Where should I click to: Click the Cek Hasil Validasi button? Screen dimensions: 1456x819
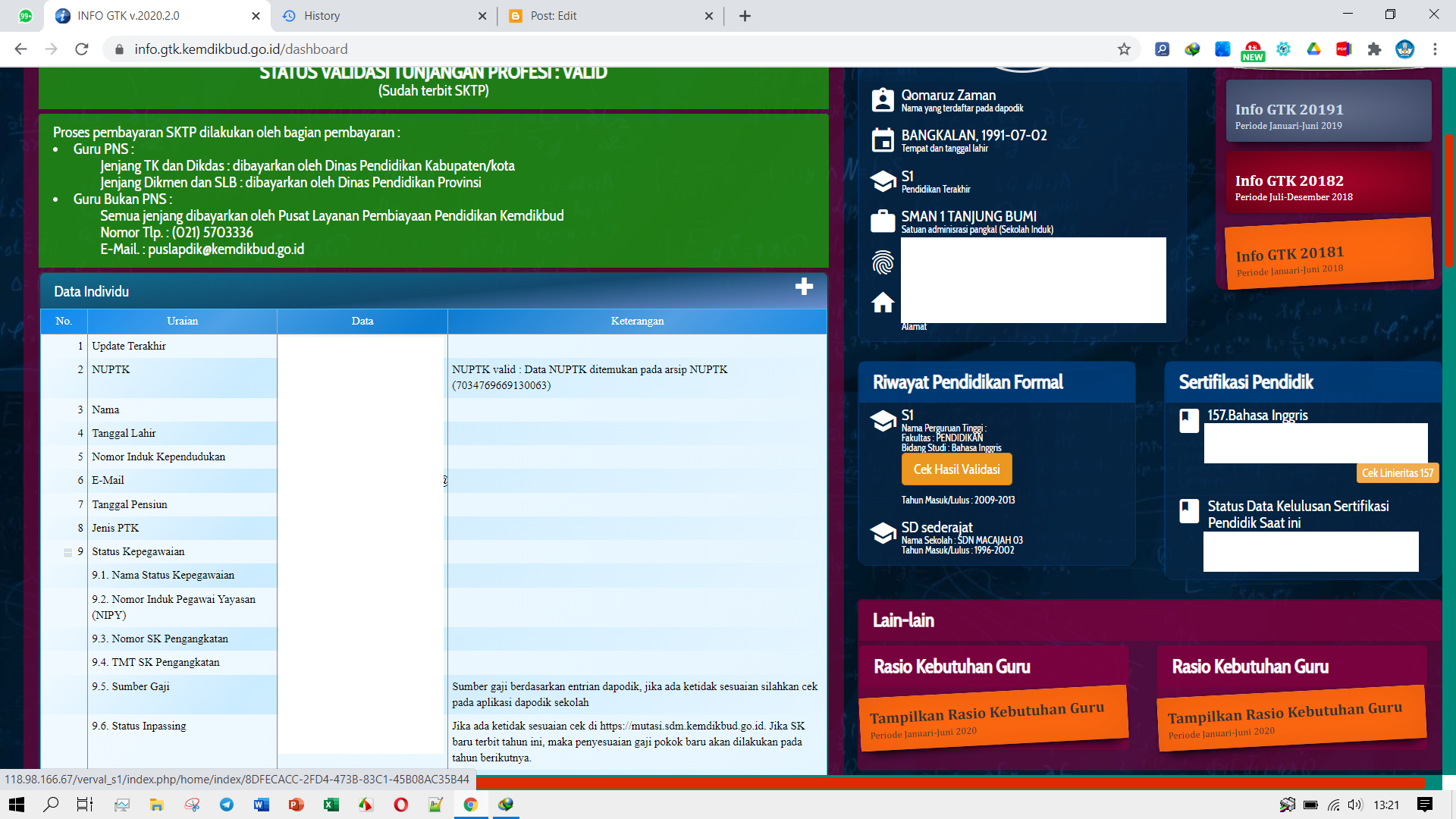[x=956, y=469]
